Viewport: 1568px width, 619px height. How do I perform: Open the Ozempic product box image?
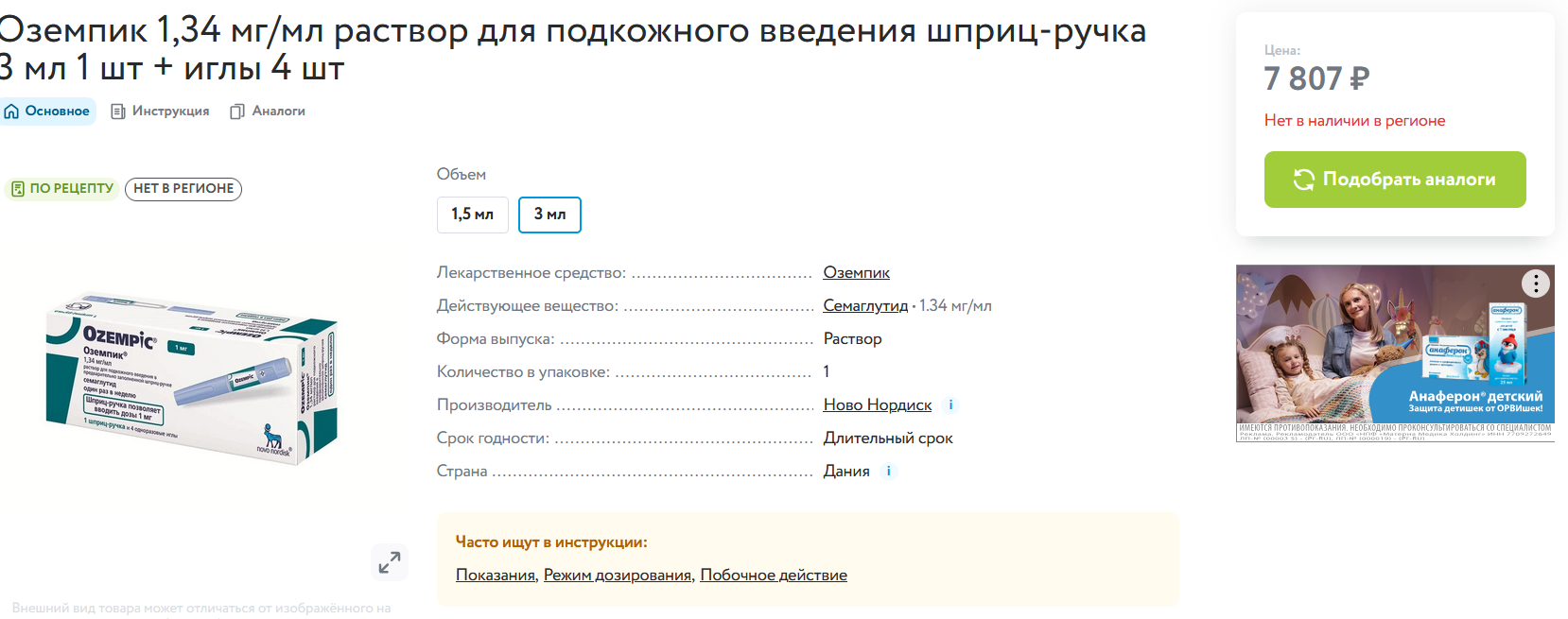pos(191,380)
